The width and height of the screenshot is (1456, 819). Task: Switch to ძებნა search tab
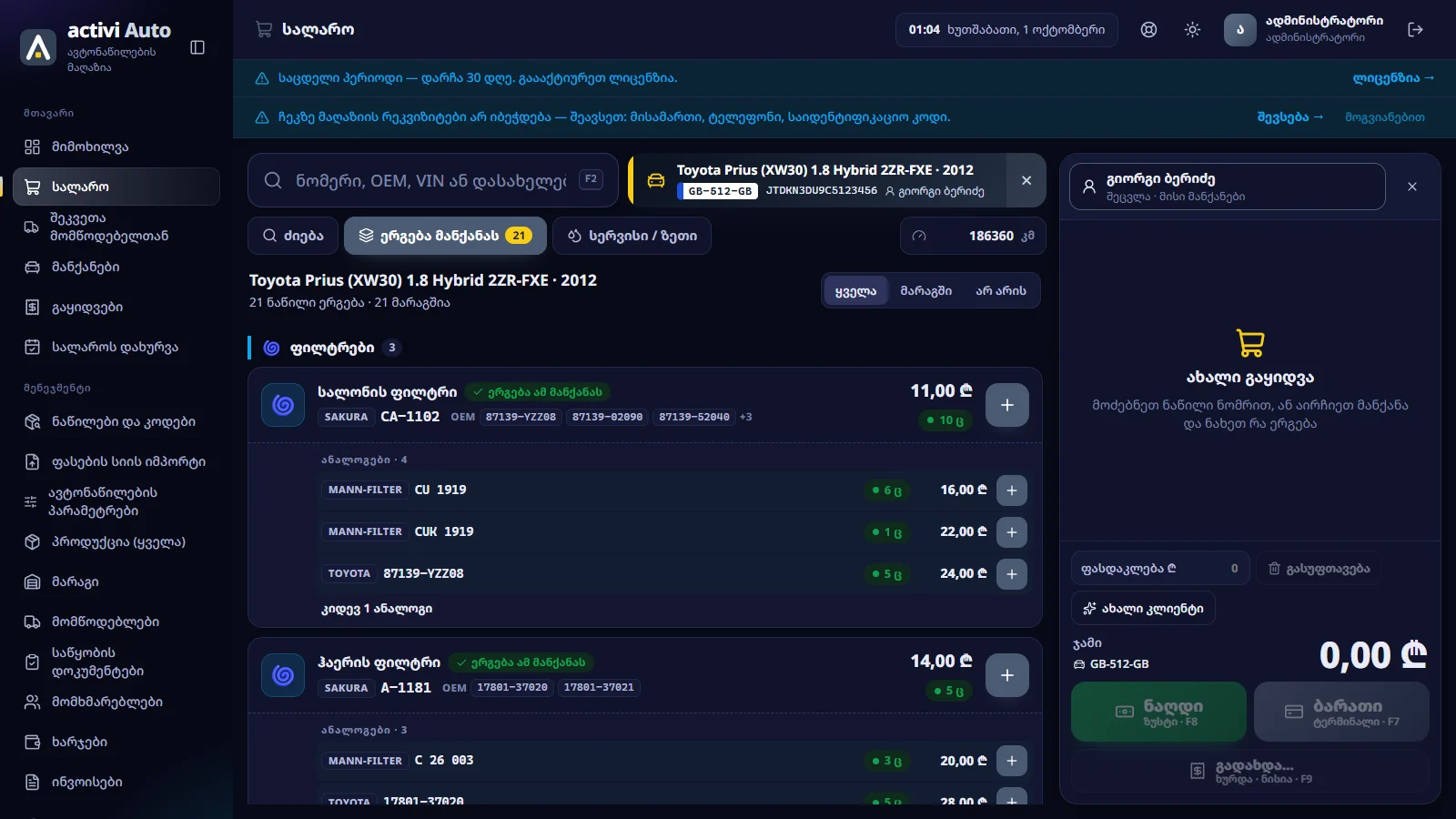tap(293, 236)
